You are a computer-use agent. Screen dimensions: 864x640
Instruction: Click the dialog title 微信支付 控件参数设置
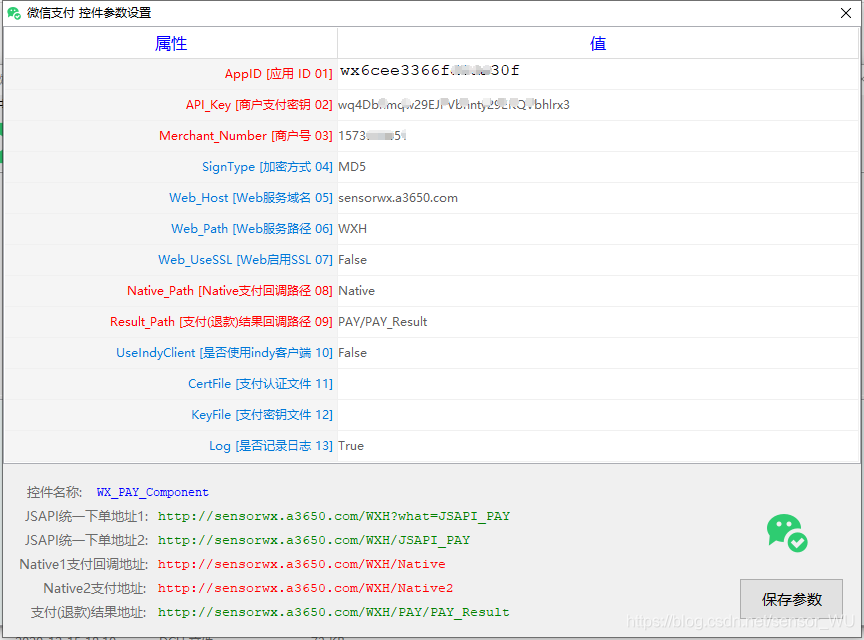pos(89,13)
